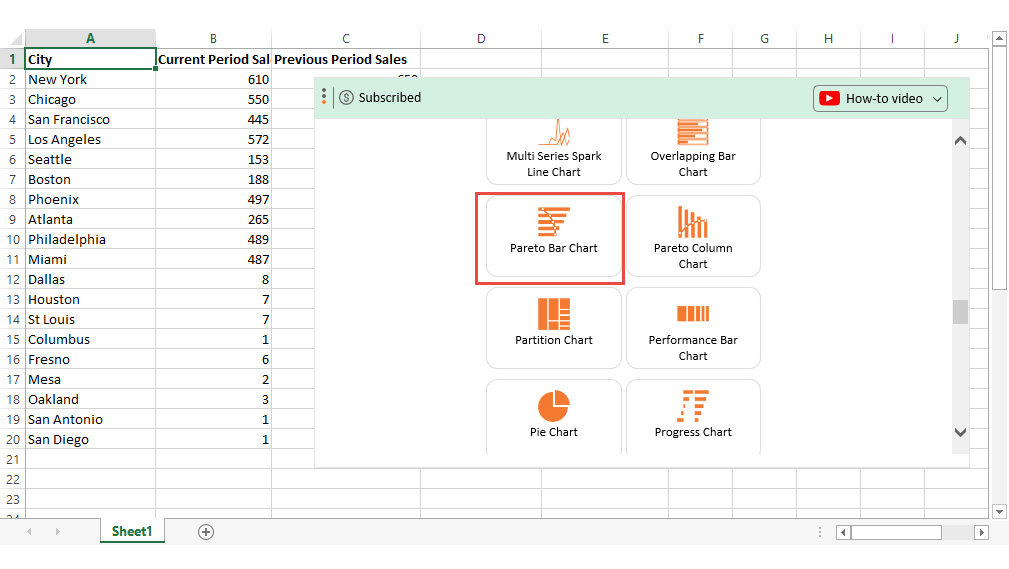Select column A header
The image size is (1009, 569).
[90, 39]
